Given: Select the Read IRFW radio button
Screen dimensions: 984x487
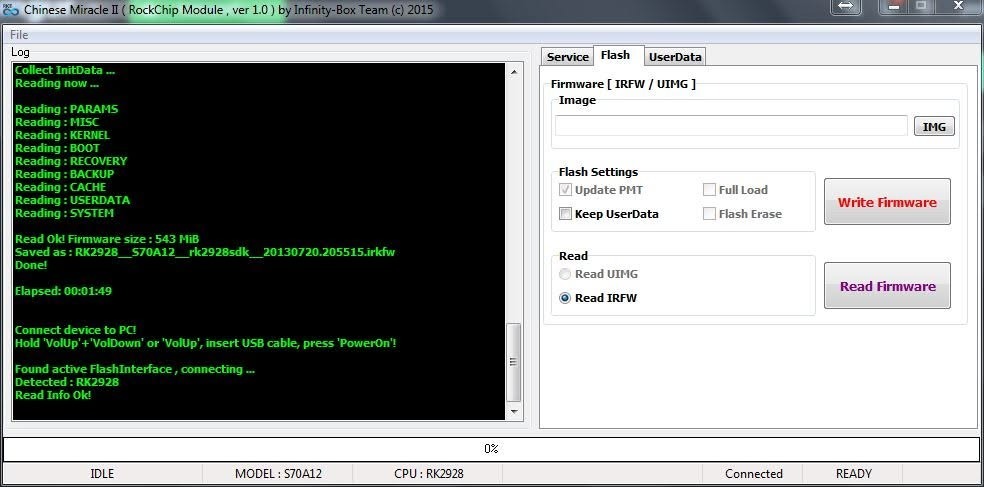Looking at the screenshot, I should point(566,298).
